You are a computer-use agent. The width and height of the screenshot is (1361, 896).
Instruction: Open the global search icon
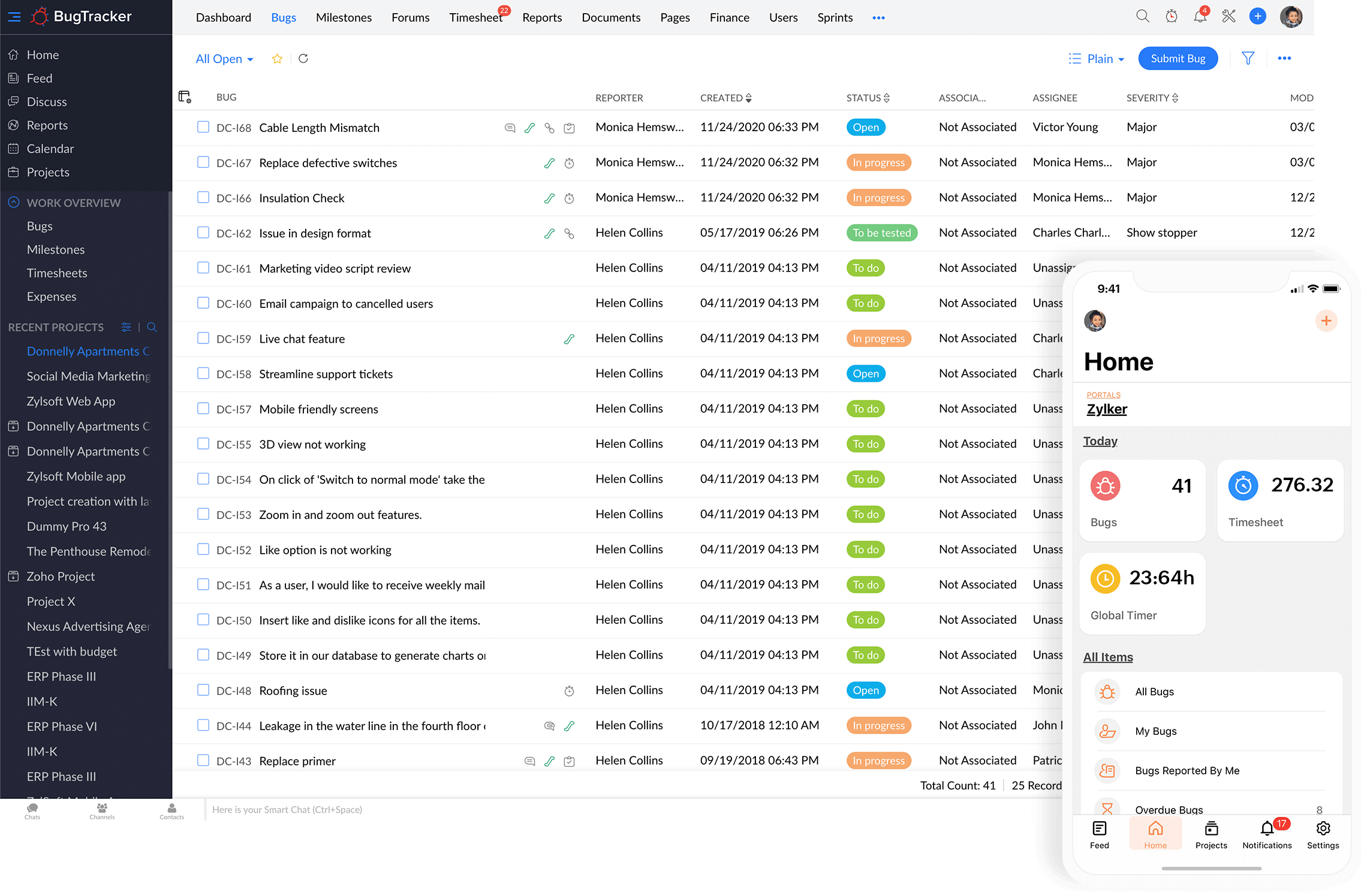coord(1142,16)
